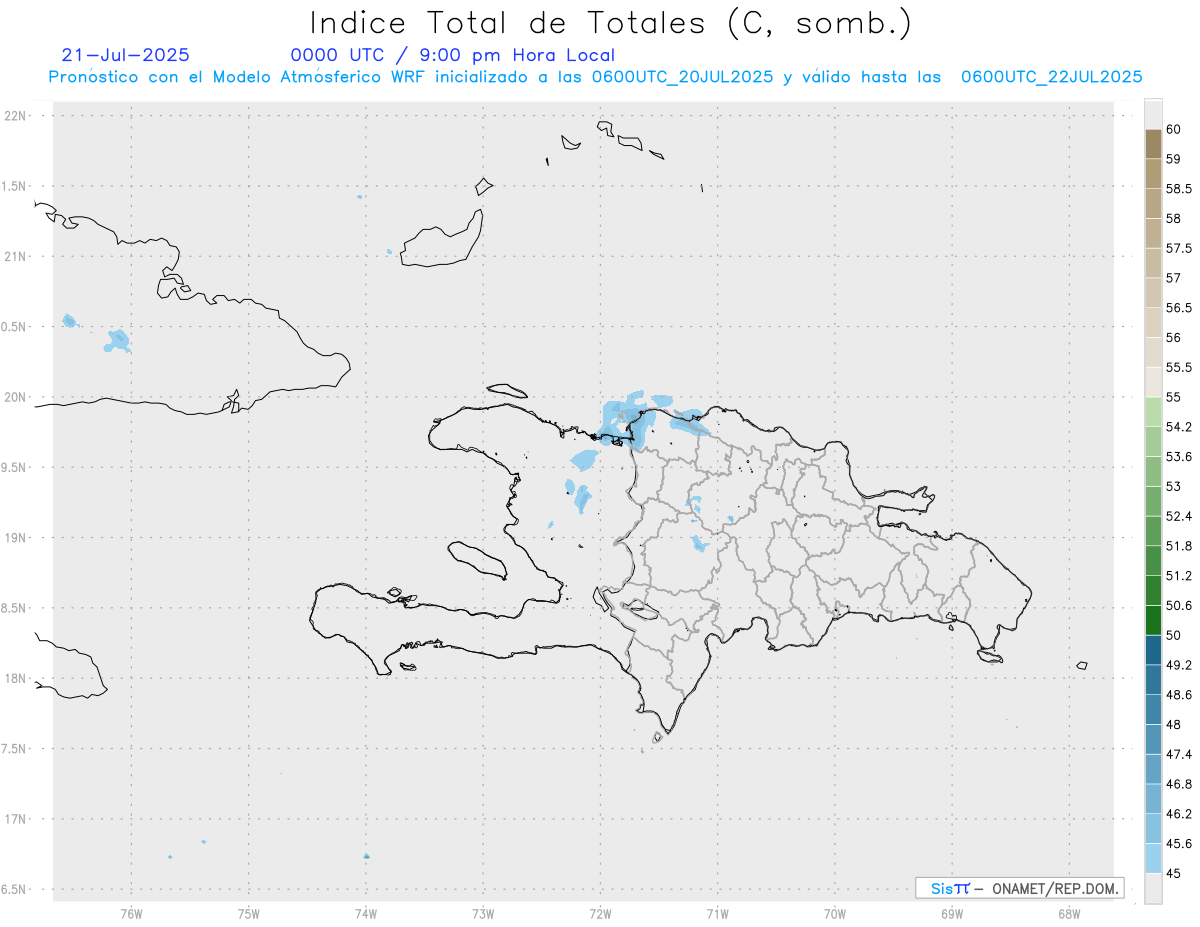Click the longitude label "75W"
Screen dimensions: 1200x927
point(248,913)
